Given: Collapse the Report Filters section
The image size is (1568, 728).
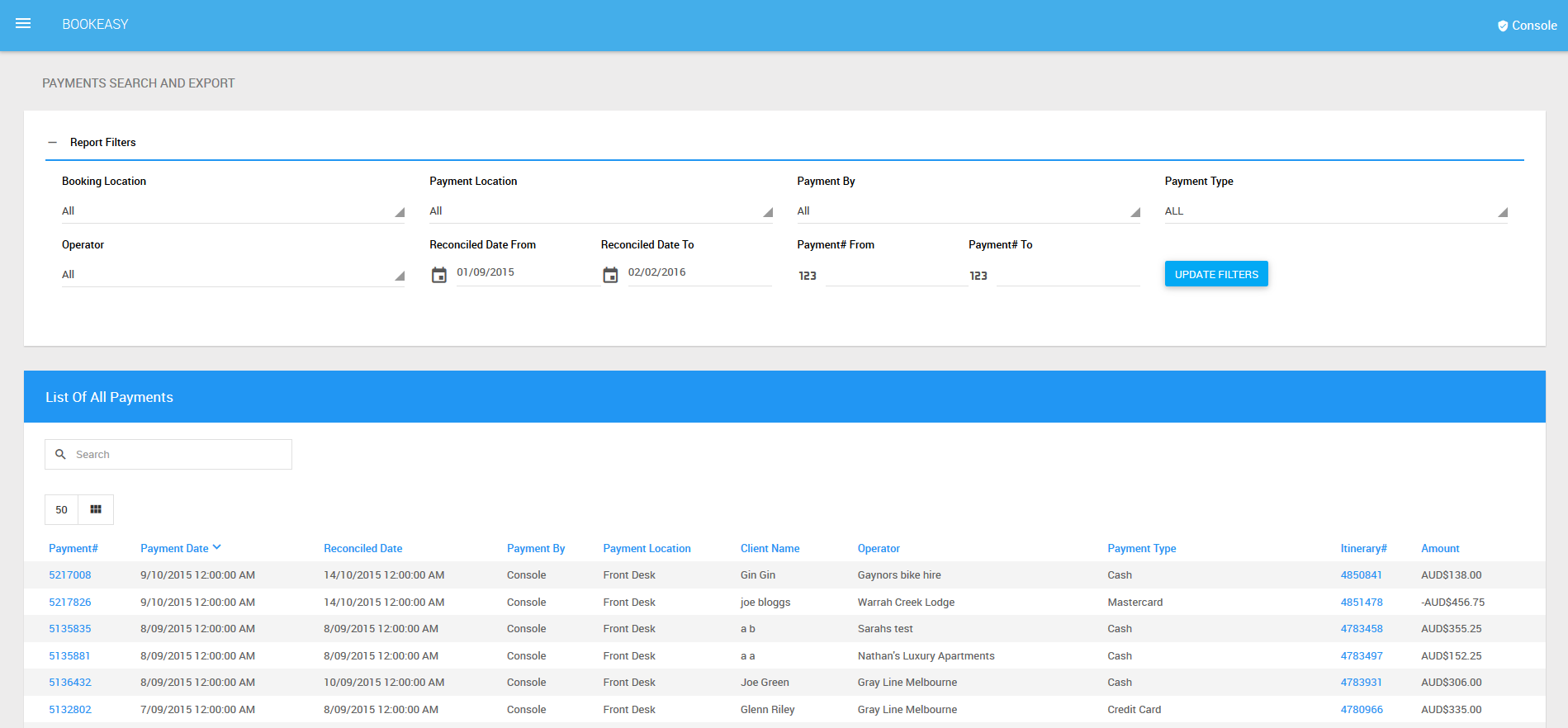Looking at the screenshot, I should point(53,143).
